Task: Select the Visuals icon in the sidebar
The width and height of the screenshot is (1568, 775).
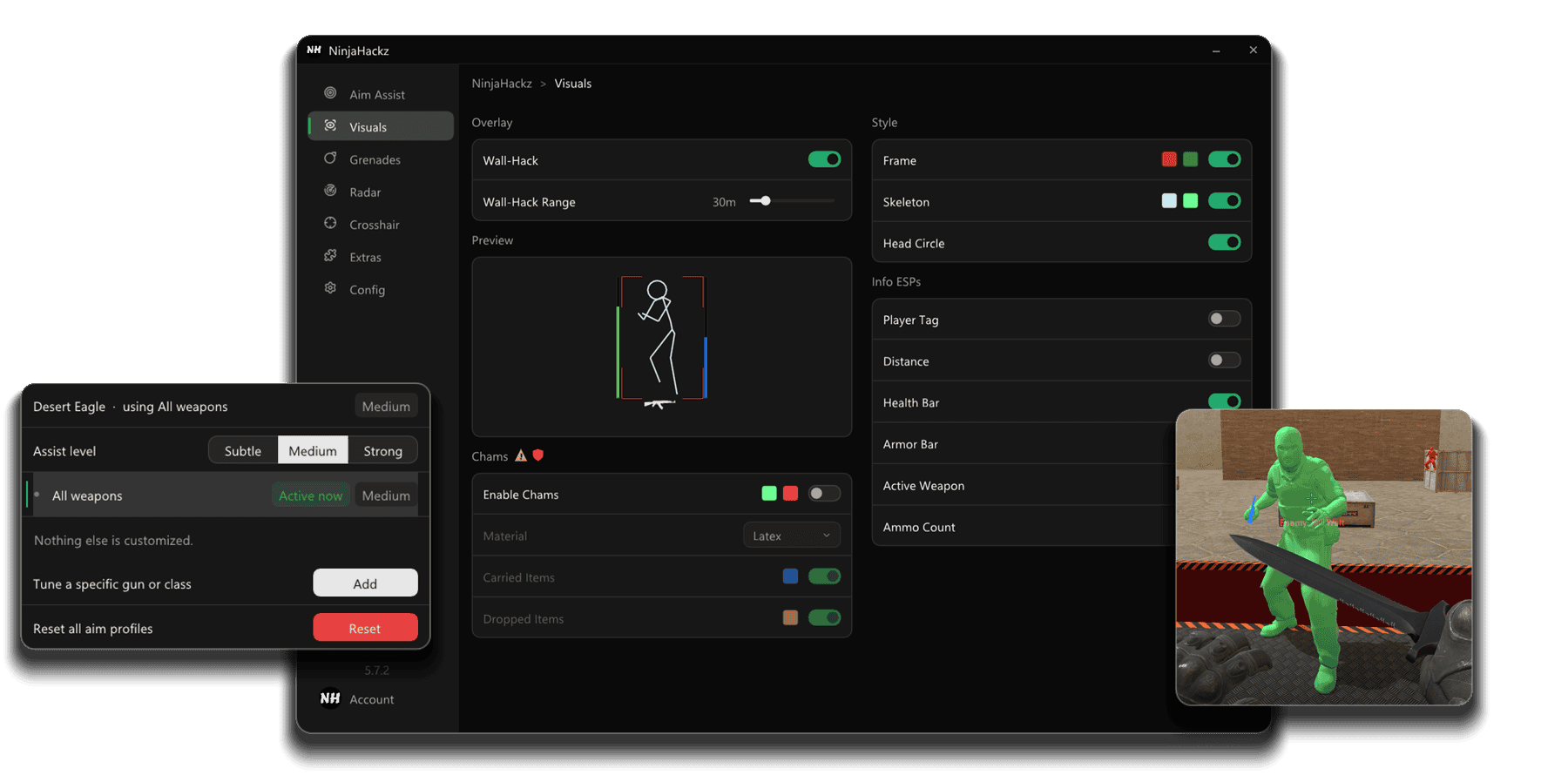Action: click(x=330, y=125)
